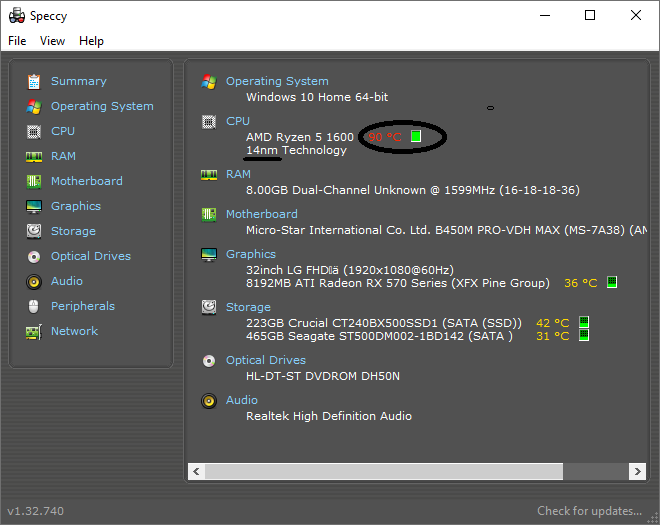Select Audio in the sidebar
This screenshot has width=660, height=525.
click(67, 281)
